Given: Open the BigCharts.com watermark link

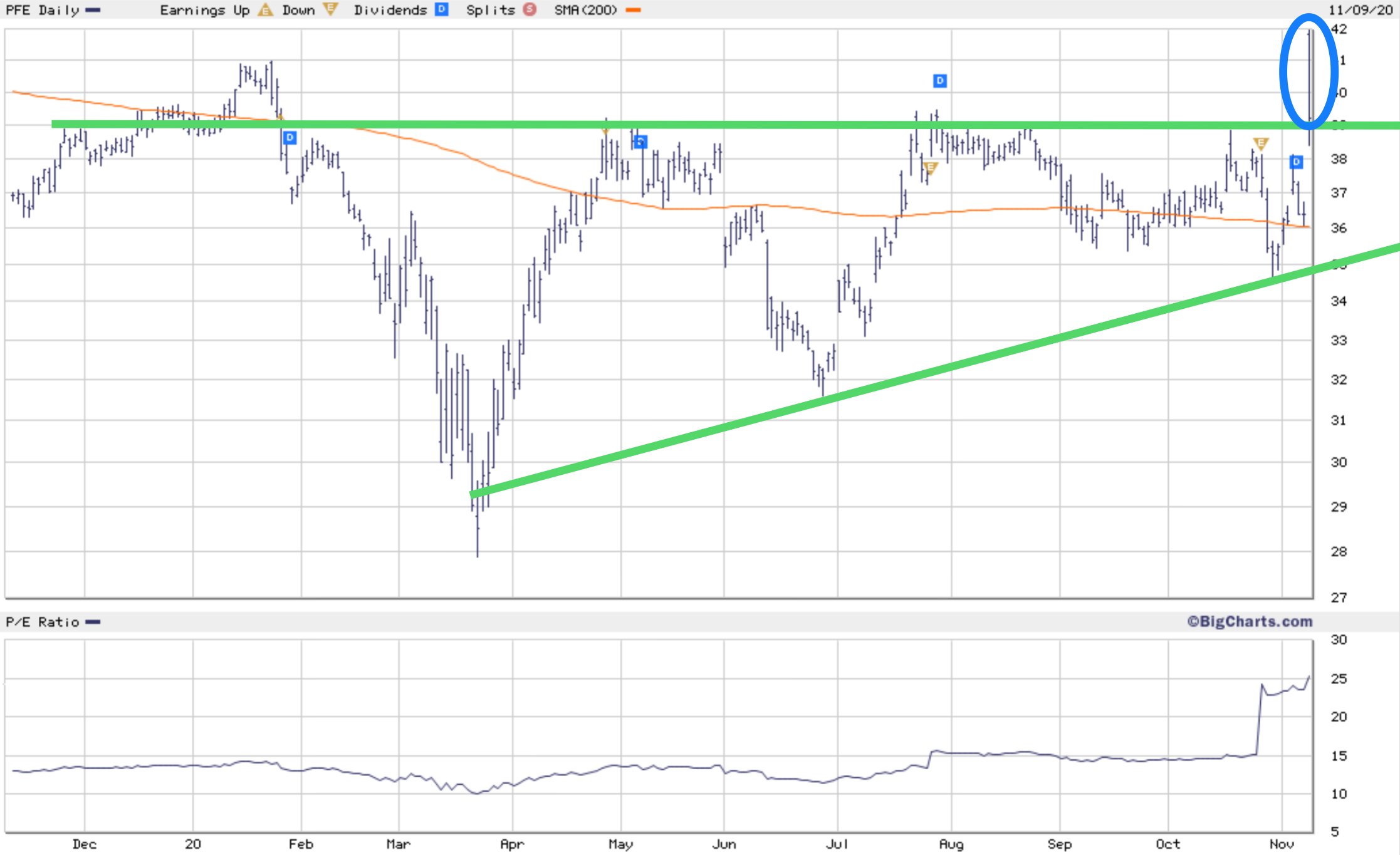Looking at the screenshot, I should [x=1250, y=621].
